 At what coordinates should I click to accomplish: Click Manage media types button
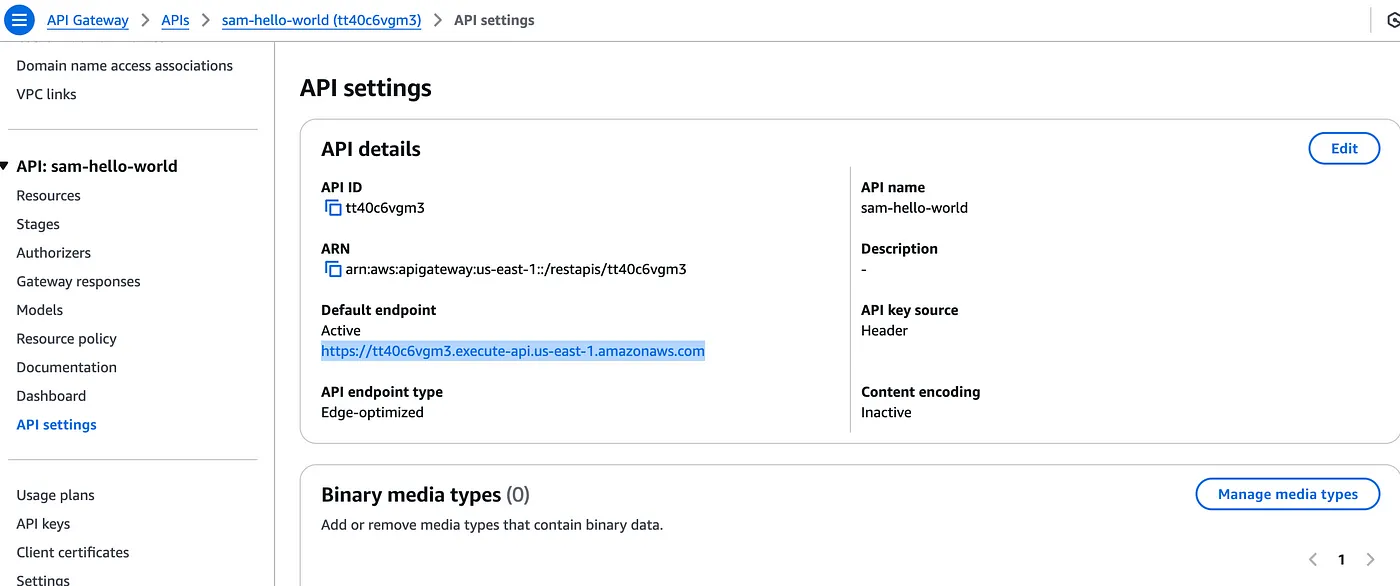[x=1288, y=494]
